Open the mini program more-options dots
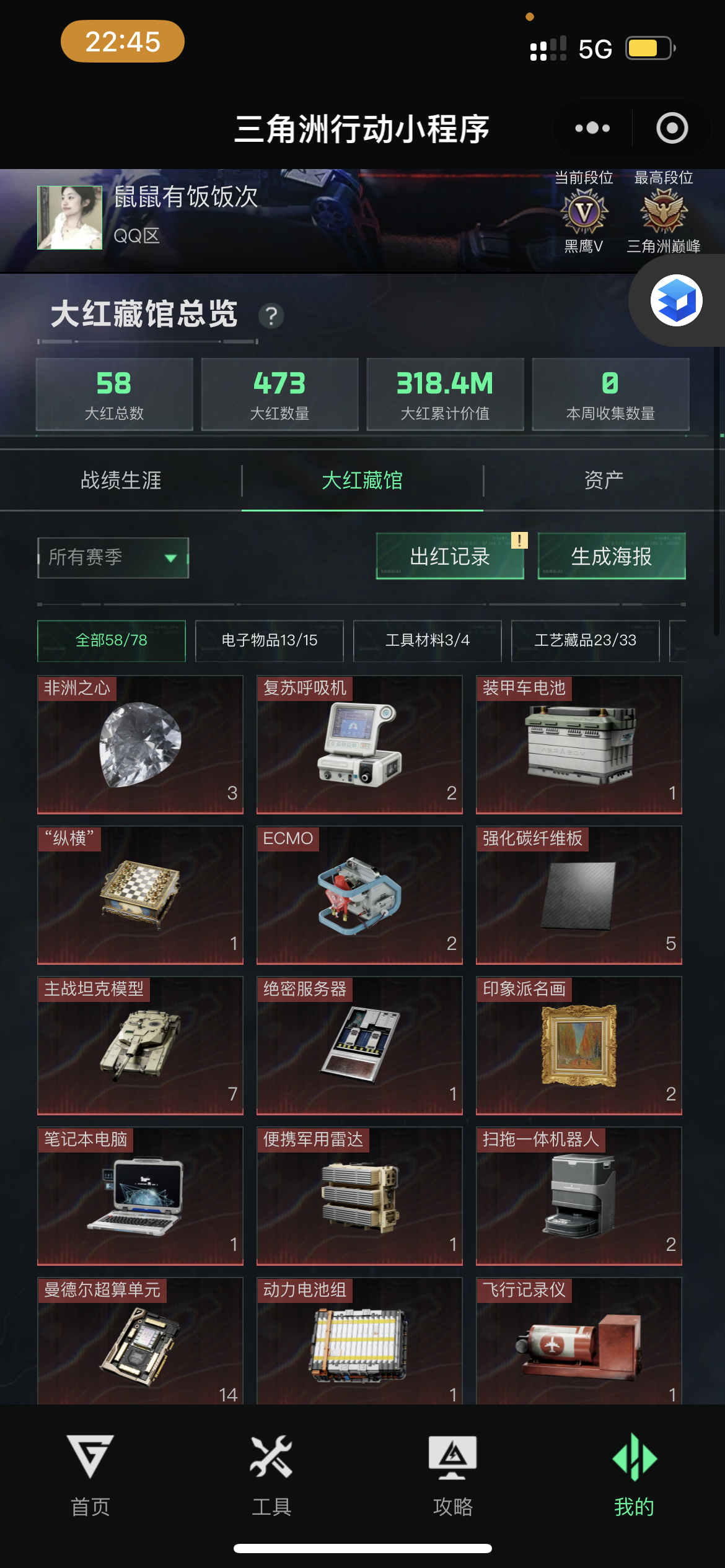 (592, 128)
